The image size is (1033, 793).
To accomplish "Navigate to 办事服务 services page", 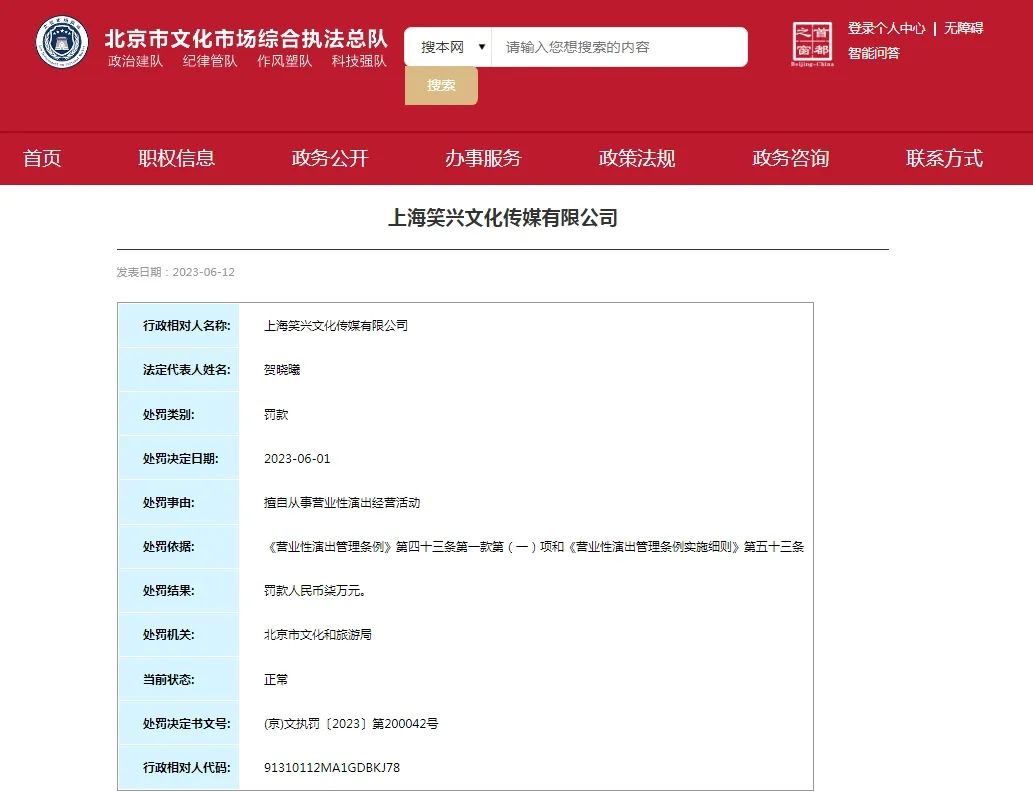I will click(x=483, y=158).
